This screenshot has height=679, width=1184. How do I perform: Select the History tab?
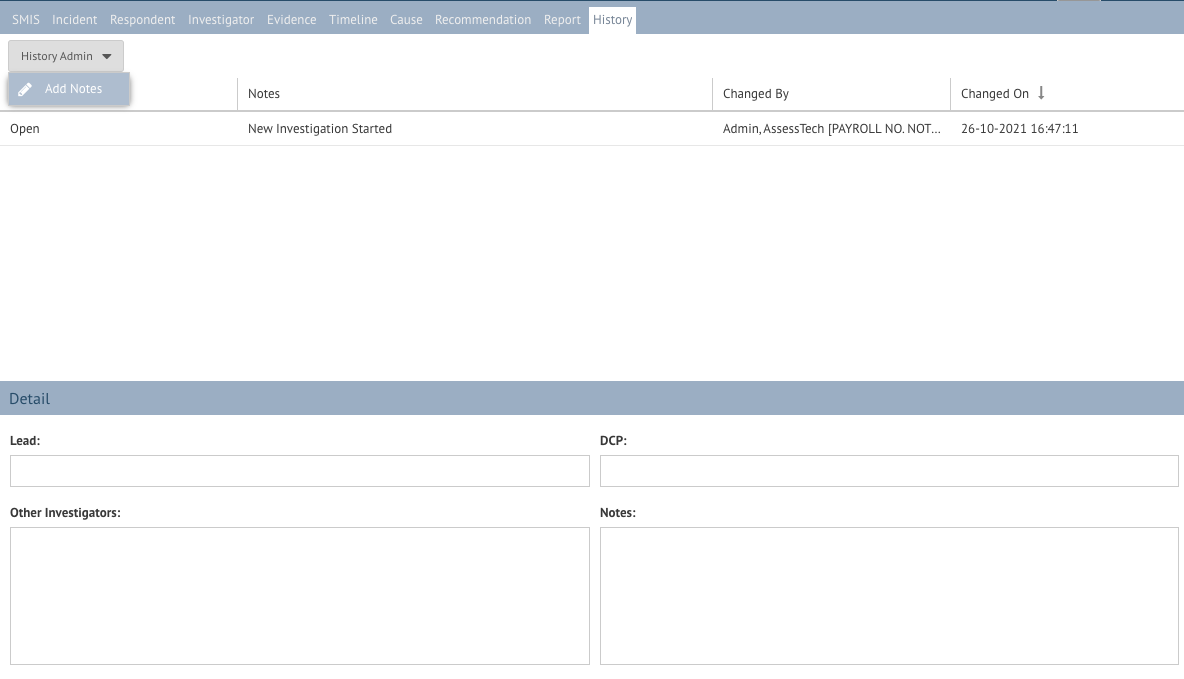tap(612, 20)
